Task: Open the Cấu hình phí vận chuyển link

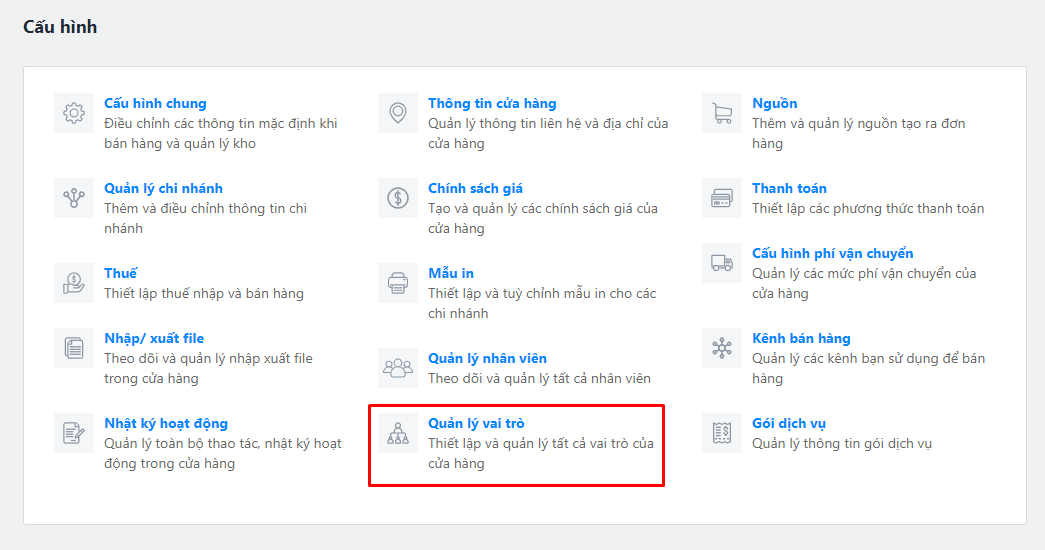Action: click(832, 253)
